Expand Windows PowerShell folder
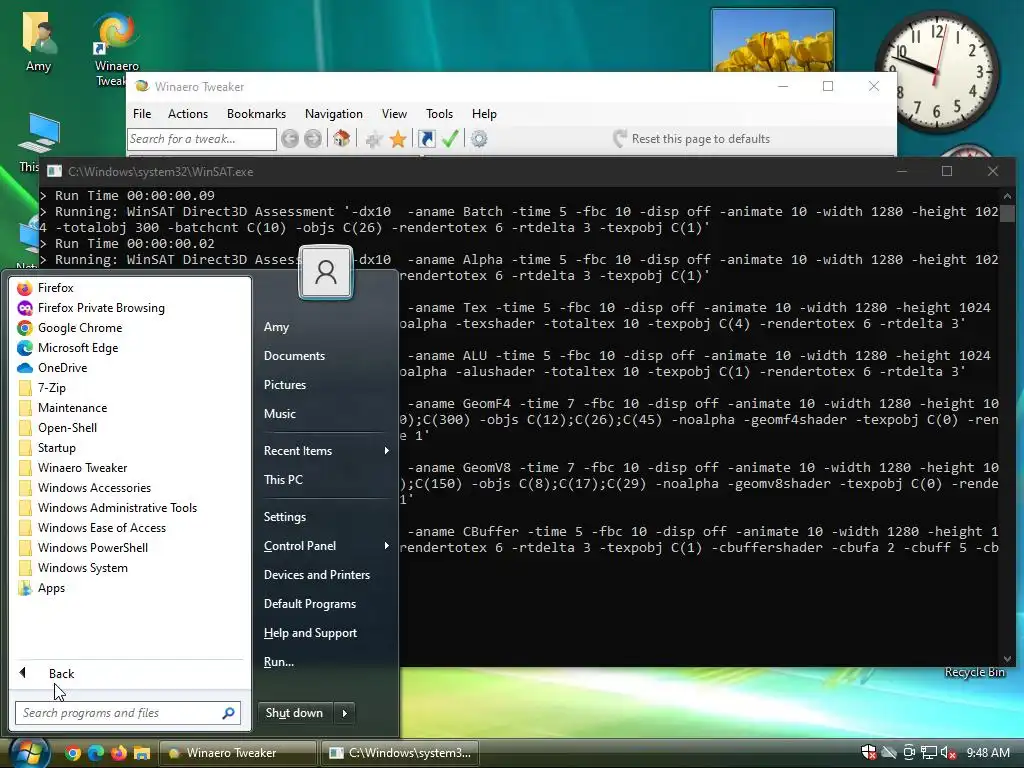Screen dimensions: 1024x768 pyautogui.click(x=131, y=548)
